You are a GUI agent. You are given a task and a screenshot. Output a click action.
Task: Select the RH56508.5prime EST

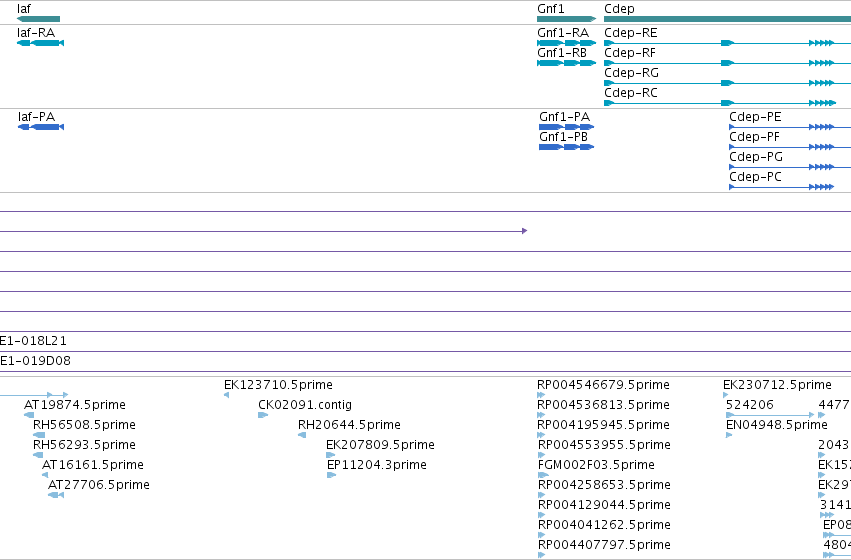(x=84, y=425)
